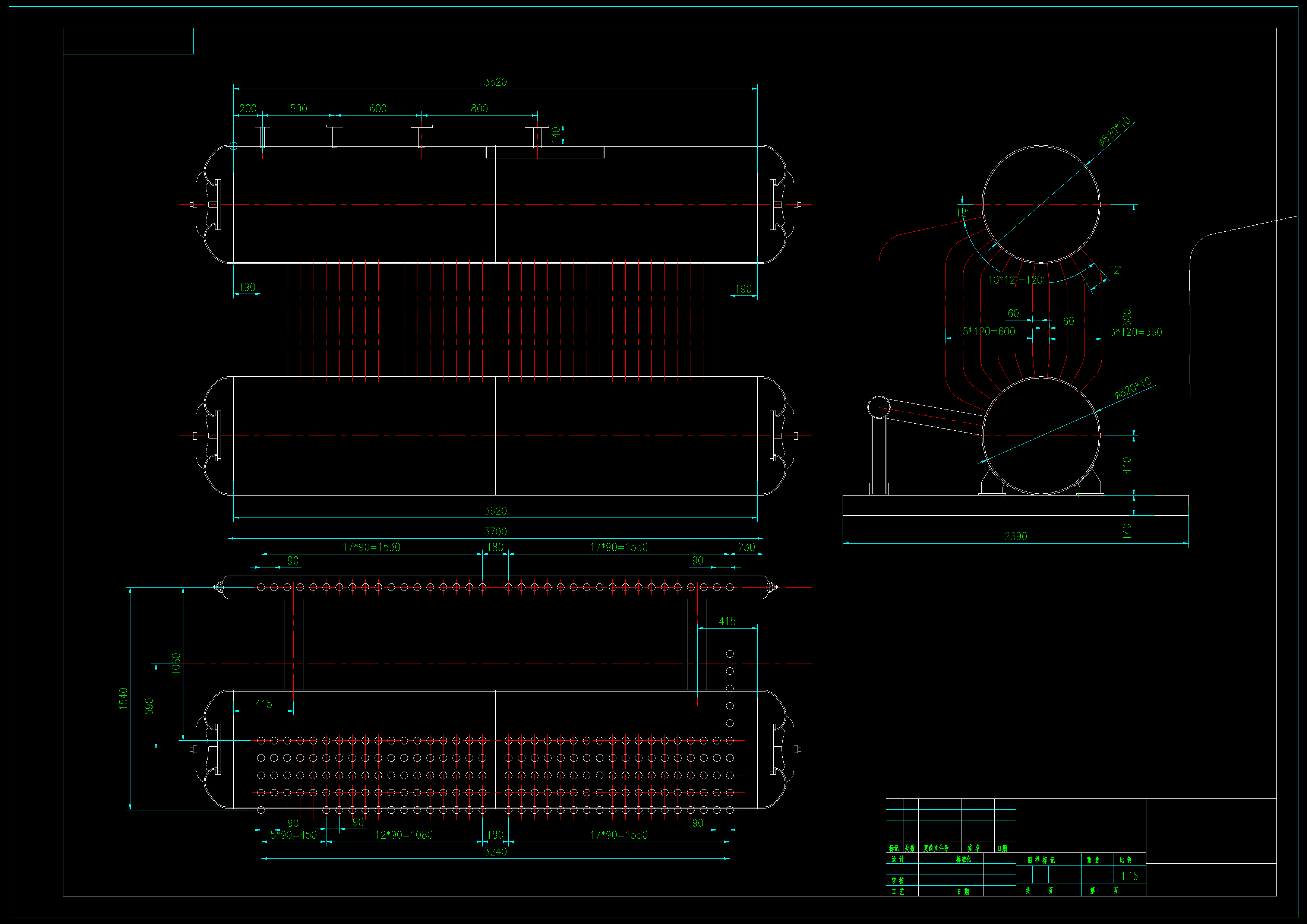Click the "设计" title block label
Viewport: 1307px width, 924px height.
point(898,858)
